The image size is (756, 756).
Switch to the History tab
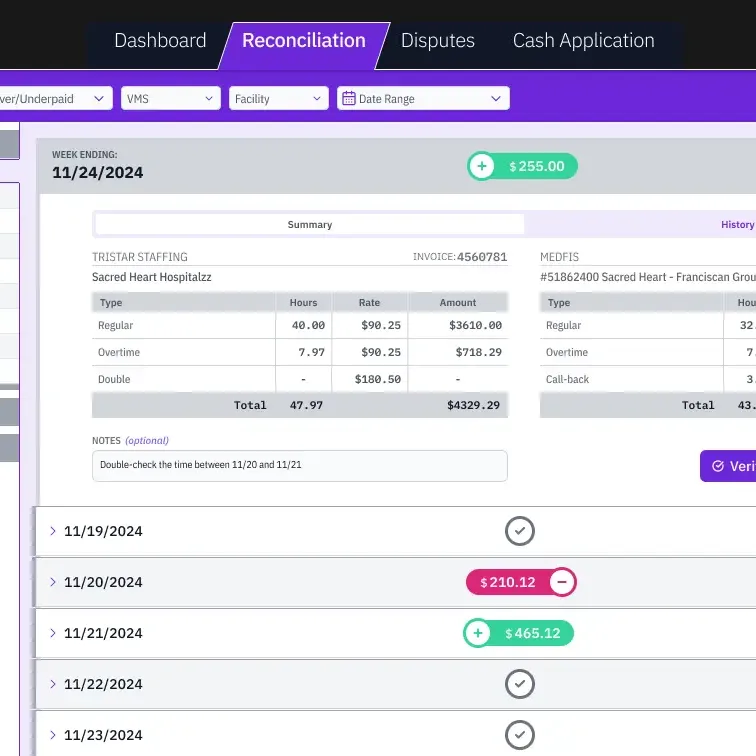point(737,225)
